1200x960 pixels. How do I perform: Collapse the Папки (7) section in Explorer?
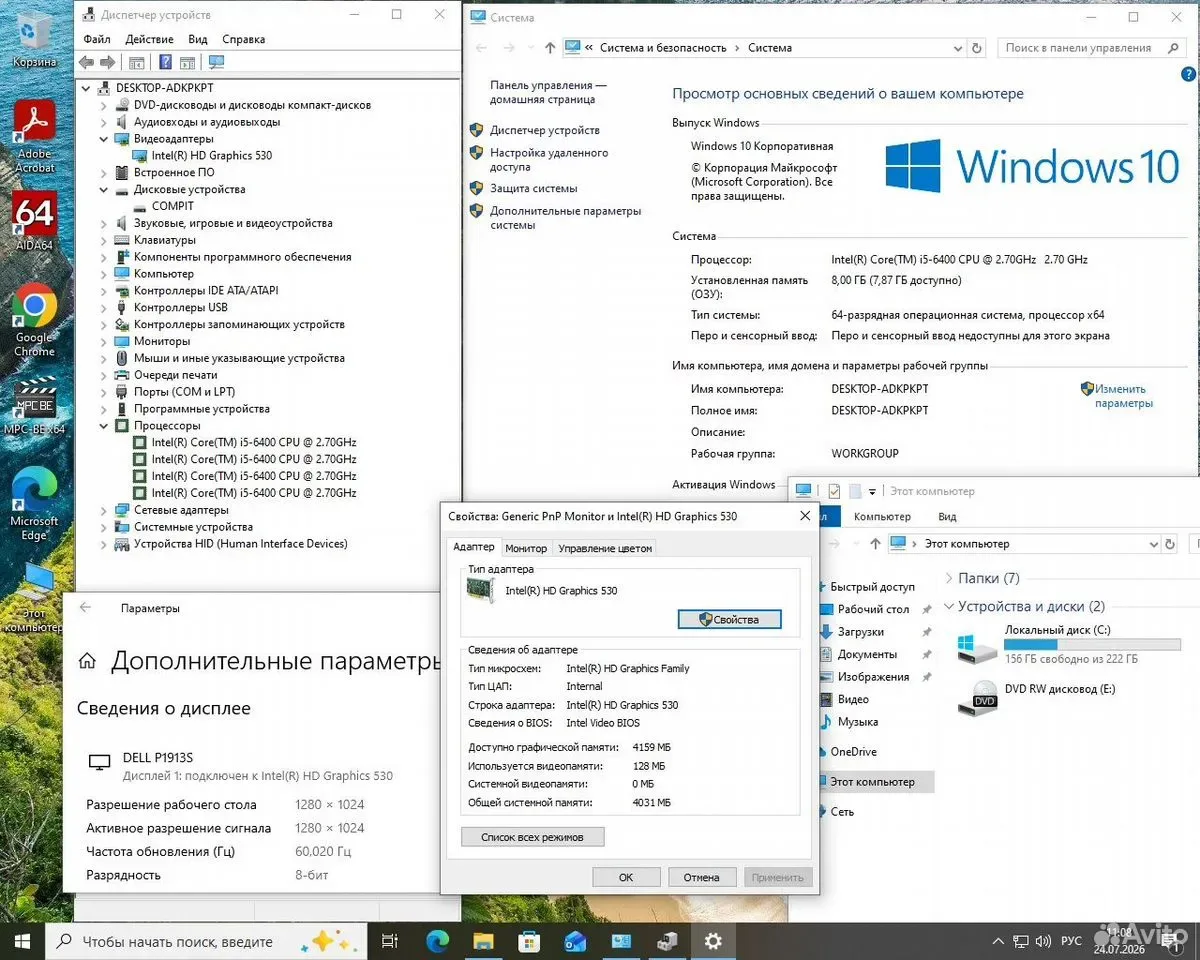pyautogui.click(x=948, y=578)
